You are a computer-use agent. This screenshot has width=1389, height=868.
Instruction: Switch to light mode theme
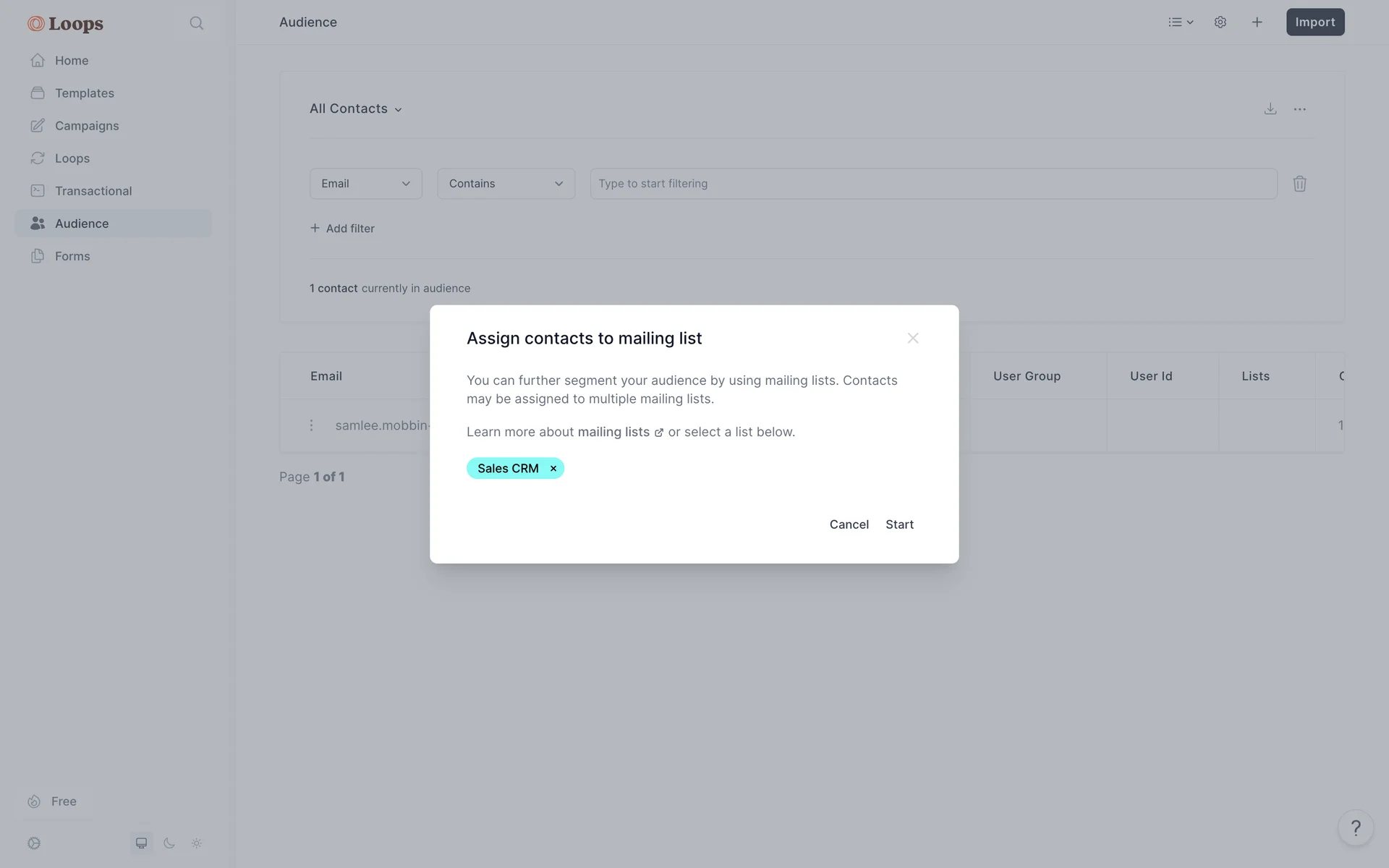click(x=197, y=843)
